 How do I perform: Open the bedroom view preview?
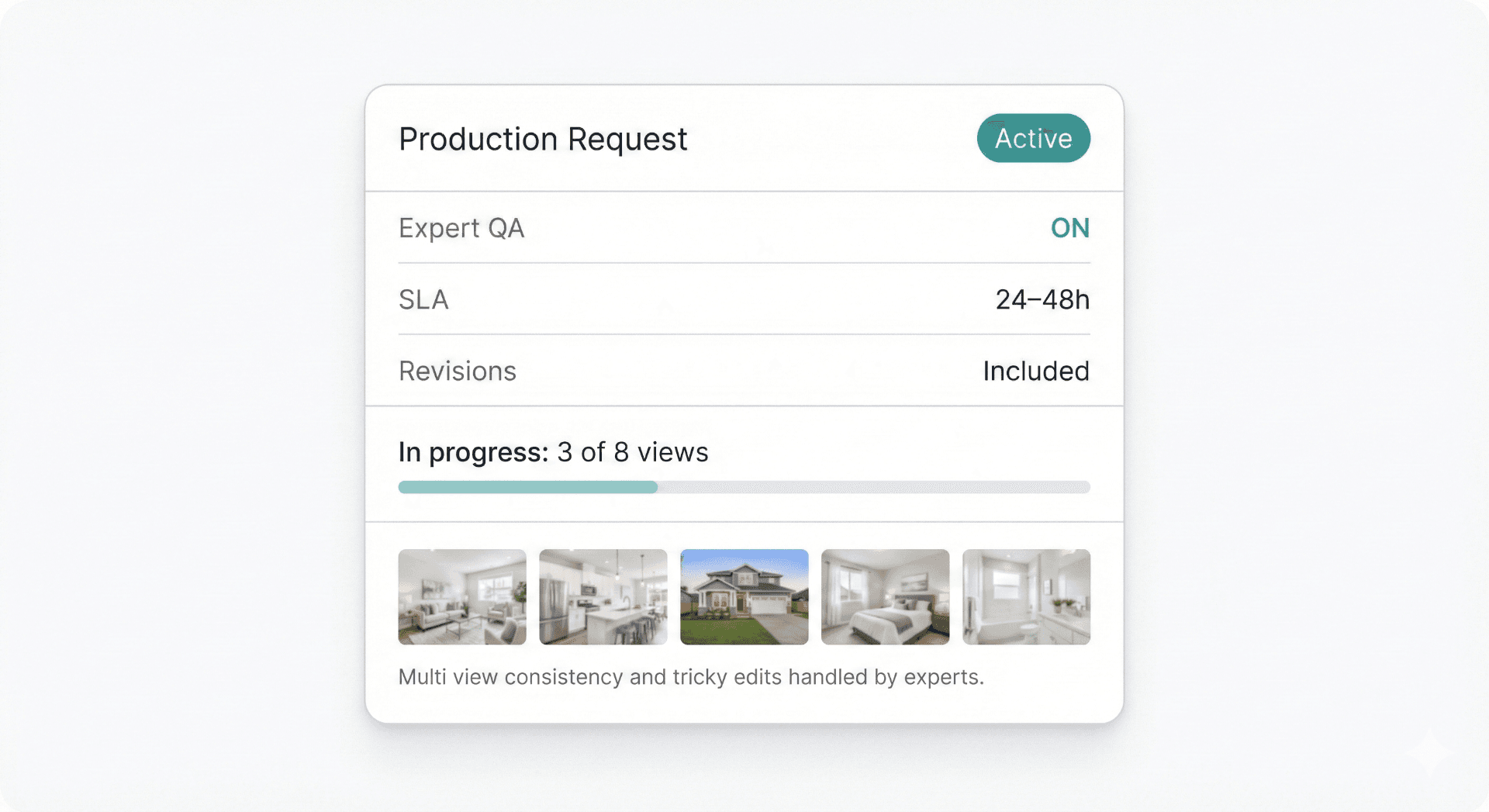click(x=885, y=596)
